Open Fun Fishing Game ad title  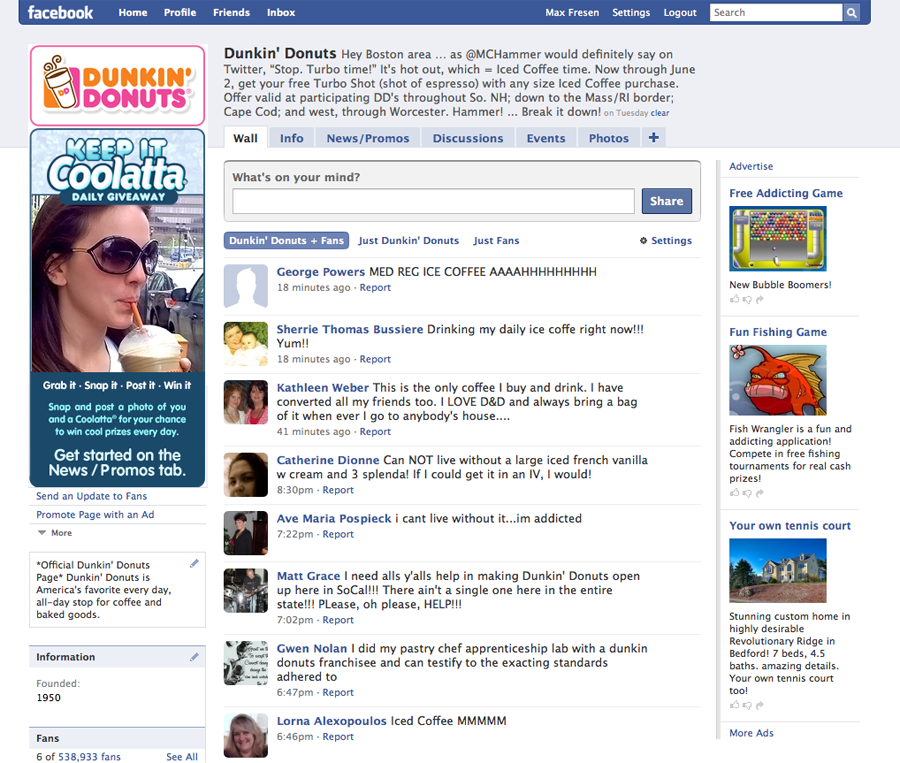point(778,332)
